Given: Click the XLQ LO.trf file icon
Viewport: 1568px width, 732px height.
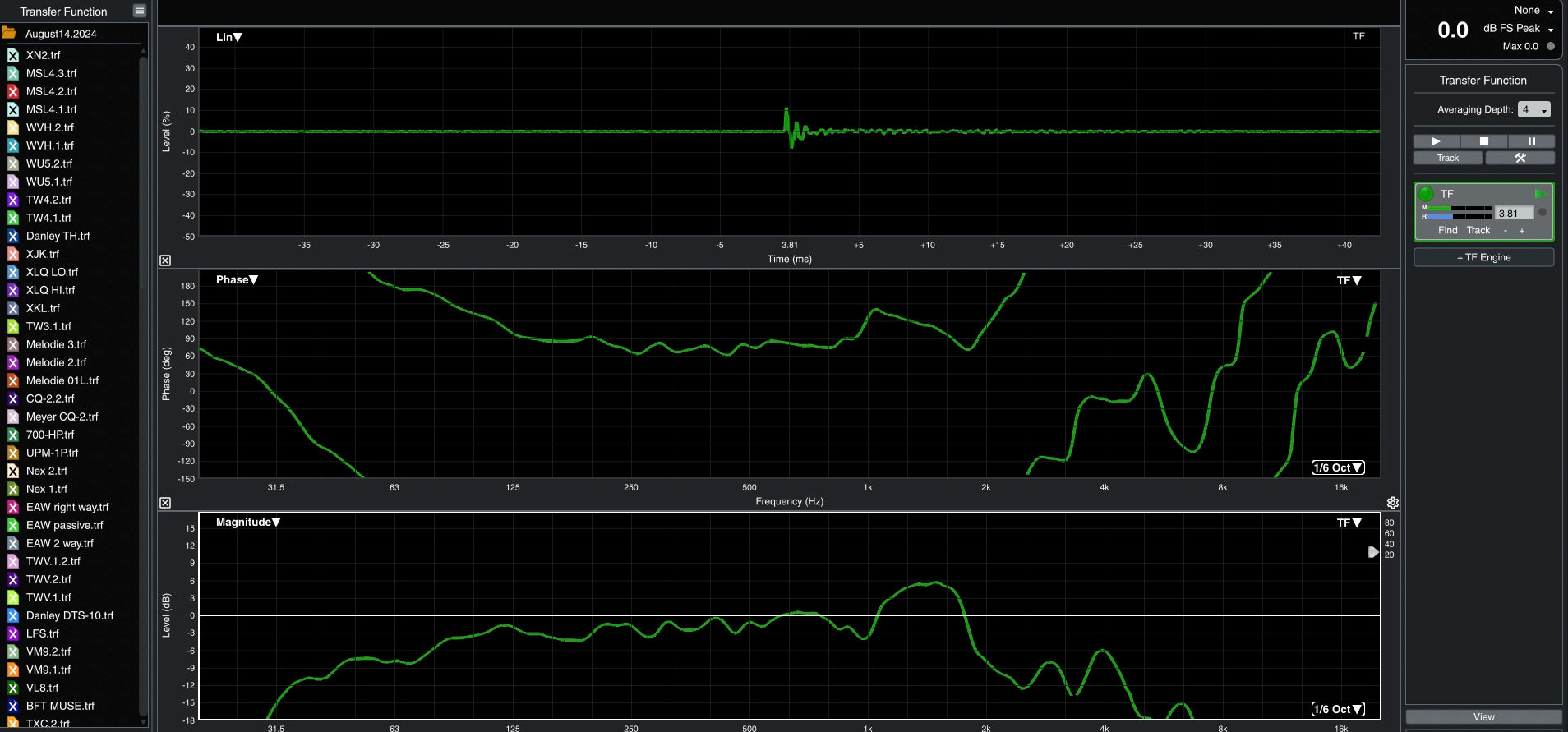Looking at the screenshot, I should point(13,272).
